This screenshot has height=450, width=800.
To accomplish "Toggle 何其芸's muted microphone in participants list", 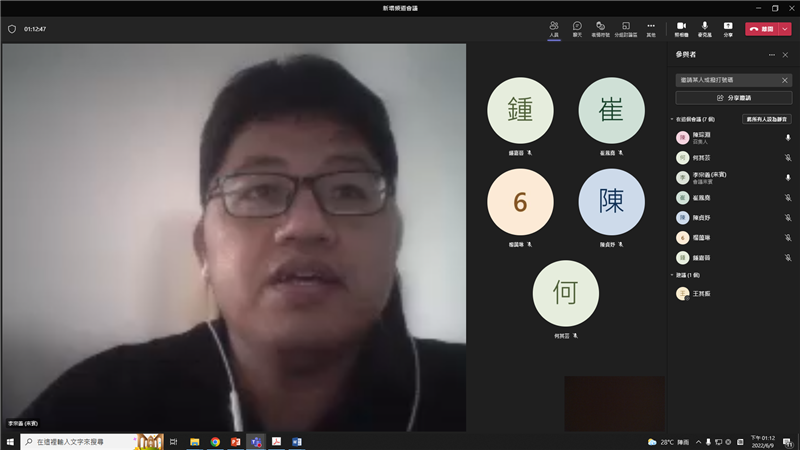I will [788, 157].
